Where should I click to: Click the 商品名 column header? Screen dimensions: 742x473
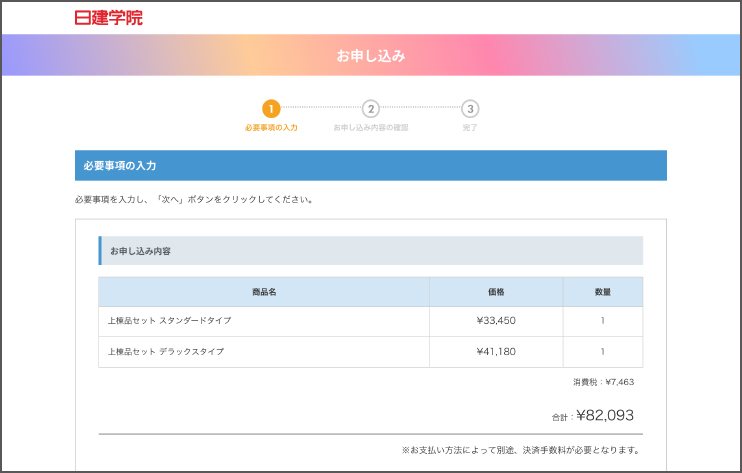point(264,292)
